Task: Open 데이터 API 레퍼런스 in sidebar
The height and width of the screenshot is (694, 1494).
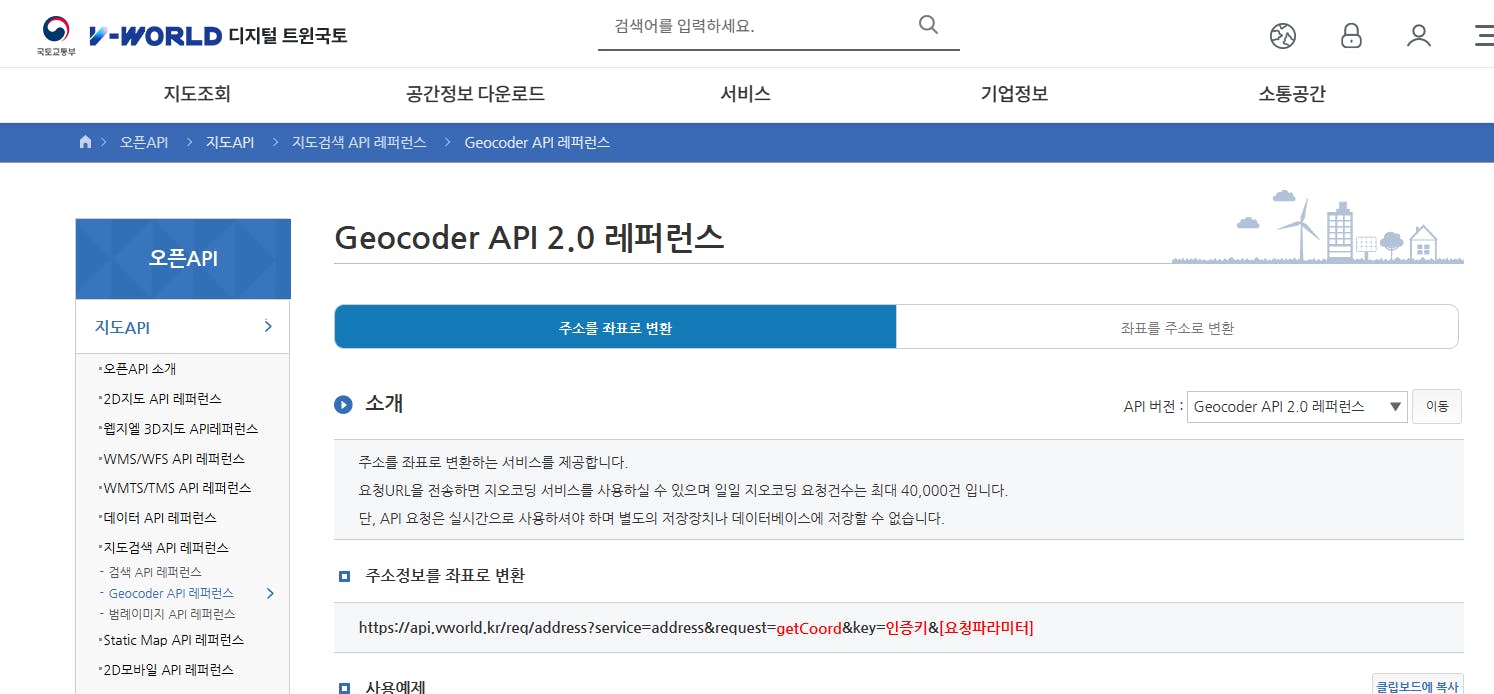Action: pyautogui.click(x=158, y=518)
